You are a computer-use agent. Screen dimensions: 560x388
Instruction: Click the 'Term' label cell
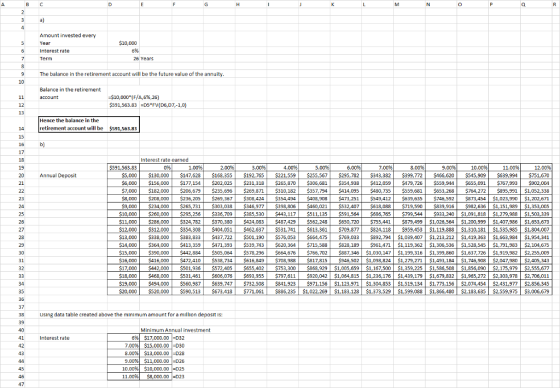click(45, 59)
